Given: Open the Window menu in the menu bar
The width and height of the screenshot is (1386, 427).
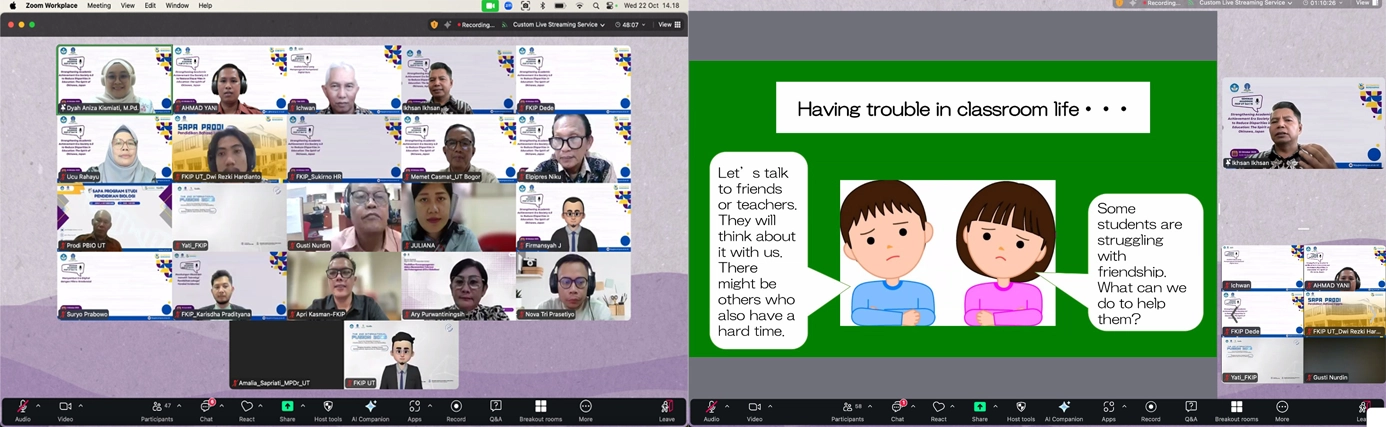Looking at the screenshot, I should [x=177, y=6].
